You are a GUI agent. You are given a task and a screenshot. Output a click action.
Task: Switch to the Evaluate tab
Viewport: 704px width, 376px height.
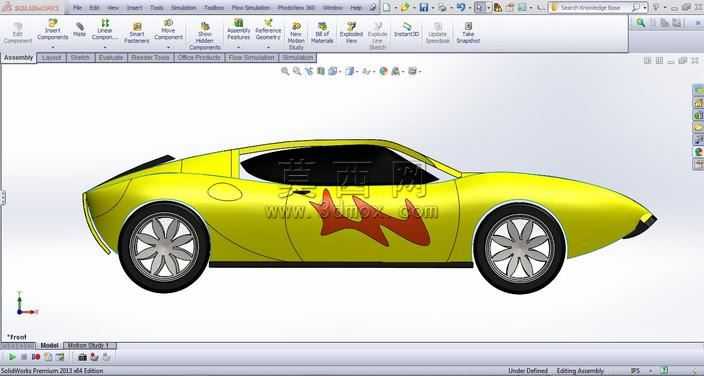coord(111,58)
